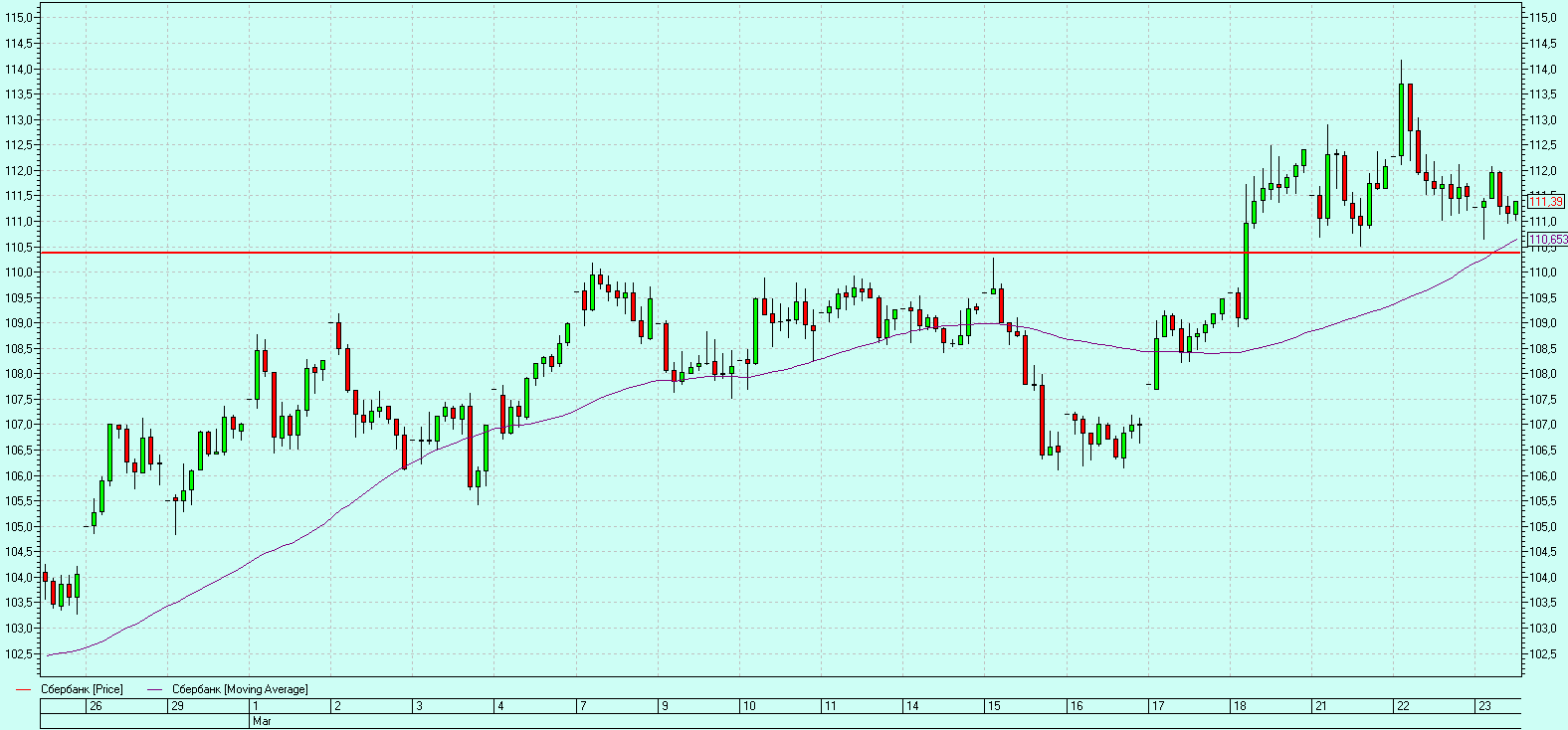Image resolution: width=1568 pixels, height=730 pixels.
Task: Click the Mar month label on timeline
Action: pos(263,721)
